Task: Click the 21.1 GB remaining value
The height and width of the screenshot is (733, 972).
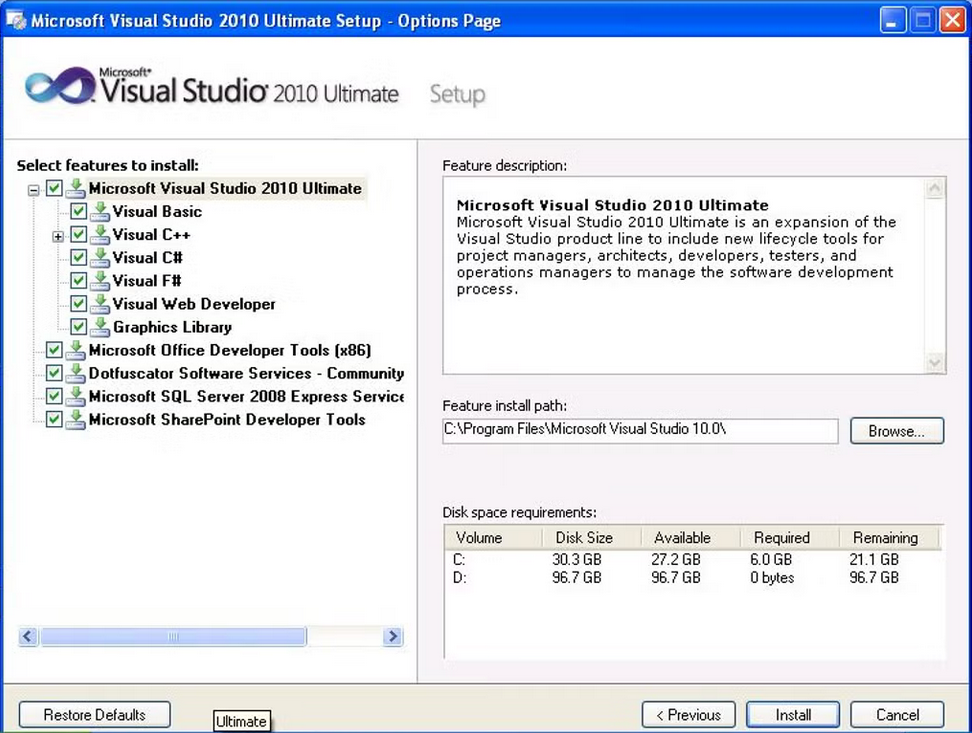Action: [x=874, y=559]
